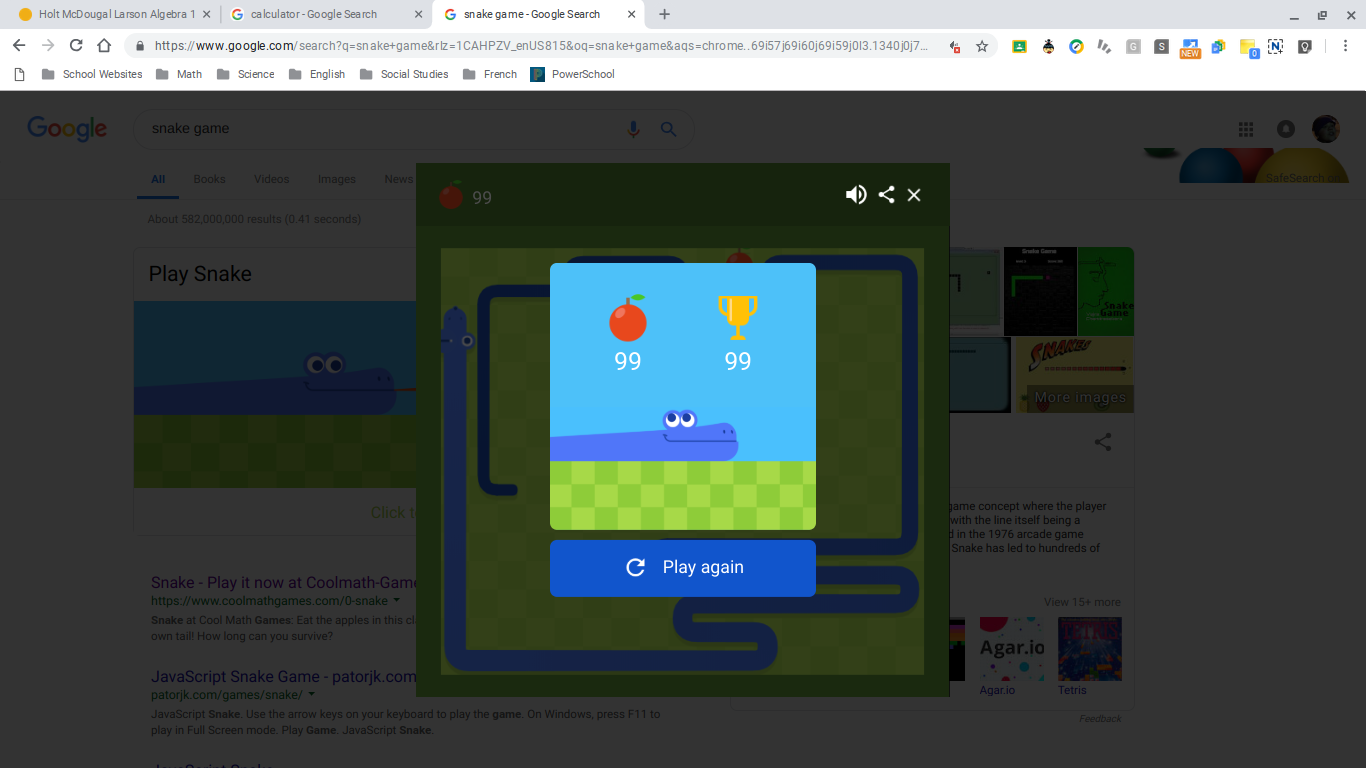This screenshot has height=768, width=1366.
Task: Click the gold trophy high score icon
Action: coord(738,316)
